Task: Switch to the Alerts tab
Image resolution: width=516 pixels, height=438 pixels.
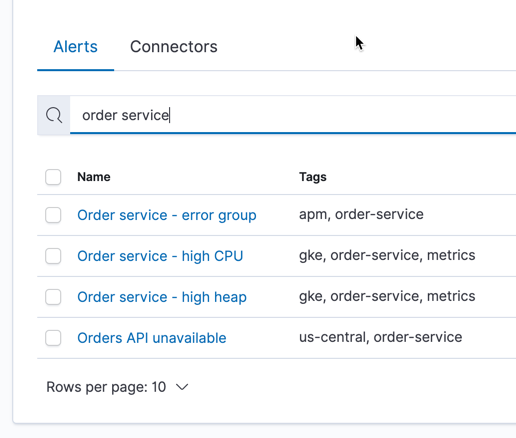Action: click(76, 47)
